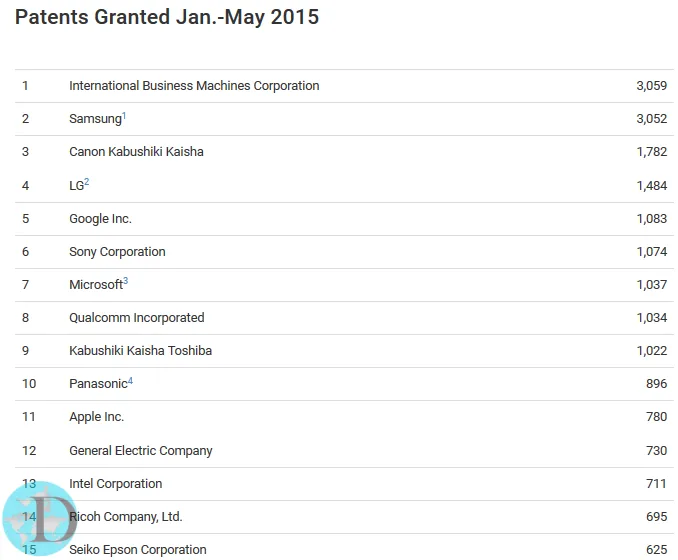Click the Samsung patent count 3,052
This screenshot has width=678, height=560.
[652, 118]
